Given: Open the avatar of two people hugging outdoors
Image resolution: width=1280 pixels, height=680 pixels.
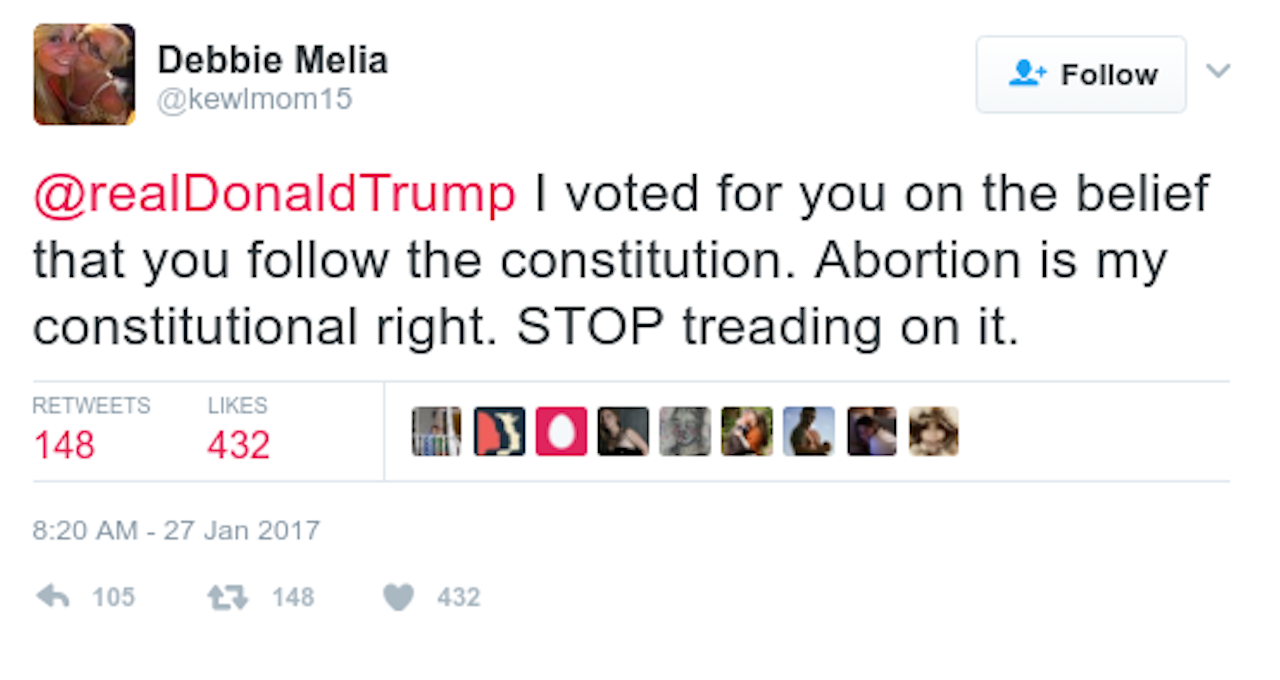Looking at the screenshot, I should [747, 431].
